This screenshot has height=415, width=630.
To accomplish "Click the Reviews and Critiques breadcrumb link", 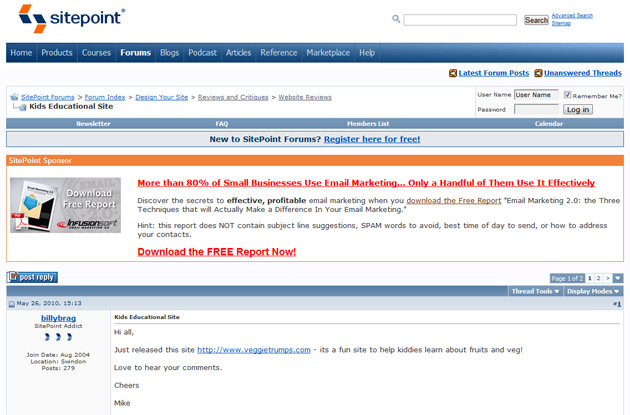I will pos(233,97).
